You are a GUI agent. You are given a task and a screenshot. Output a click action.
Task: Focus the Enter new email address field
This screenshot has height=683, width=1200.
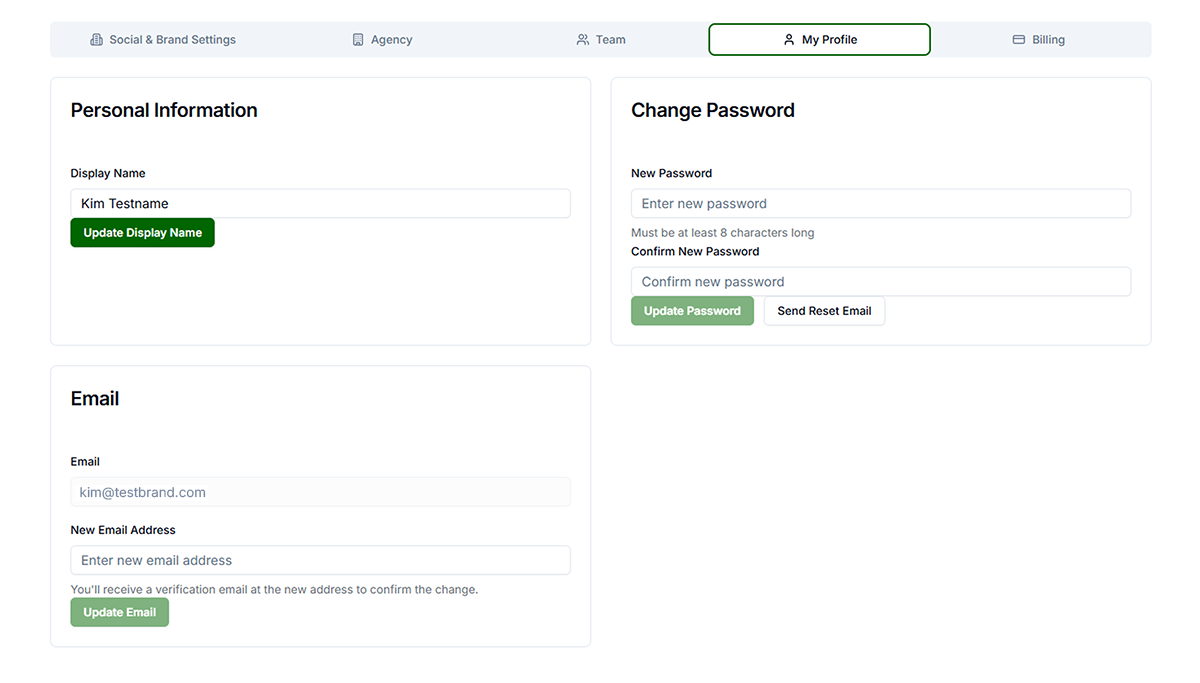click(320, 560)
